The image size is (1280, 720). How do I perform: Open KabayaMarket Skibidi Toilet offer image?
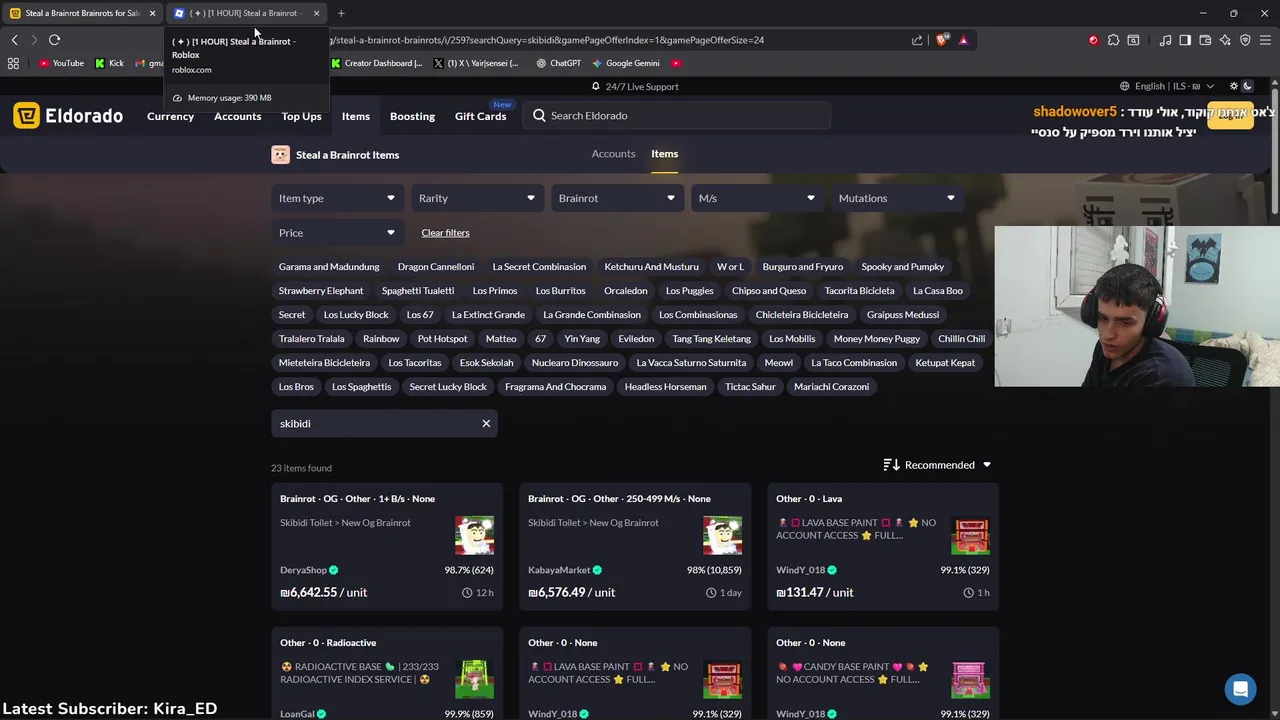(x=722, y=535)
